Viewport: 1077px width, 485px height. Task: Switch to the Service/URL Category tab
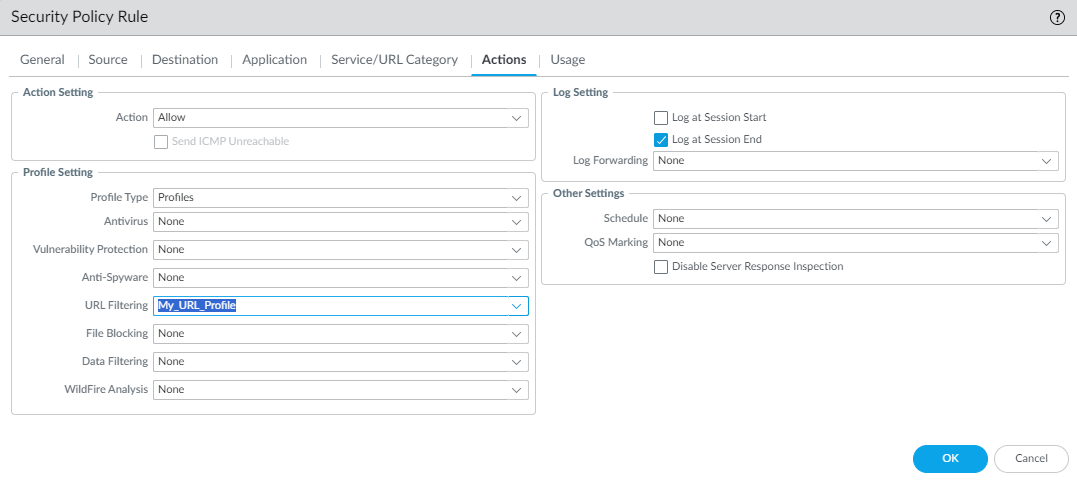394,60
